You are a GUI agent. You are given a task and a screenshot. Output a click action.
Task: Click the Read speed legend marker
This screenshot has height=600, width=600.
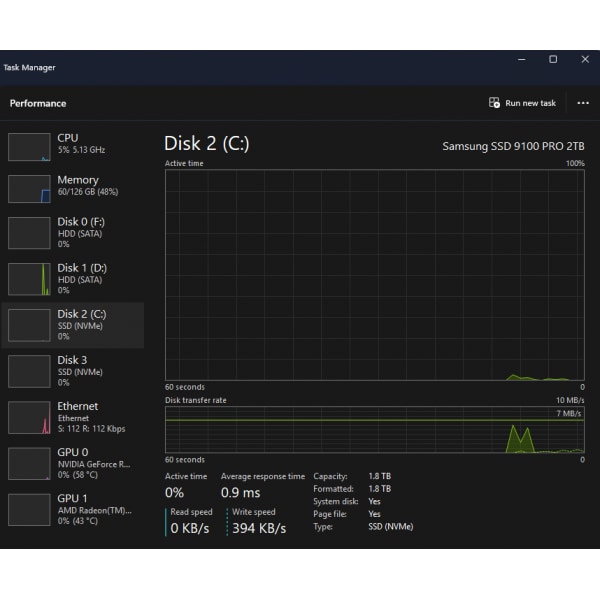[x=167, y=521]
